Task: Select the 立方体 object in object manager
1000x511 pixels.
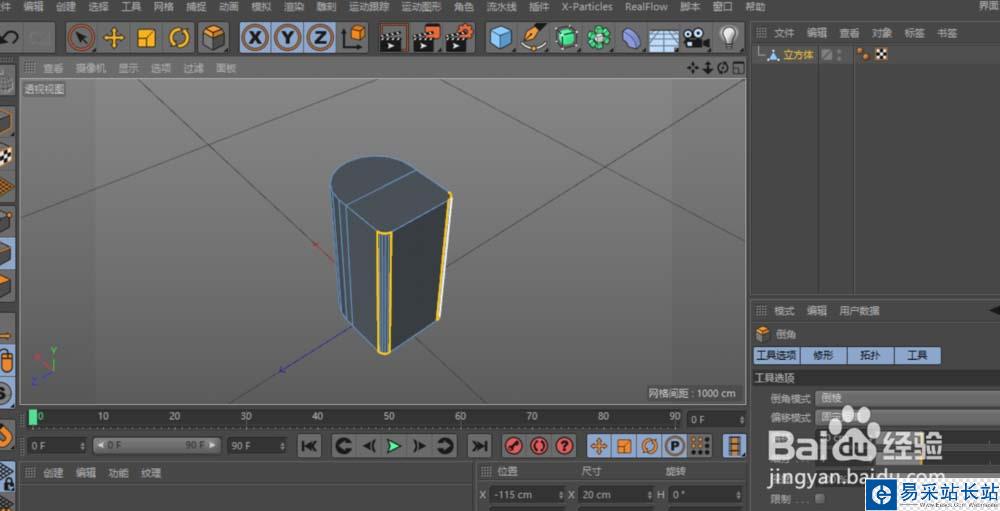Action: (797, 55)
